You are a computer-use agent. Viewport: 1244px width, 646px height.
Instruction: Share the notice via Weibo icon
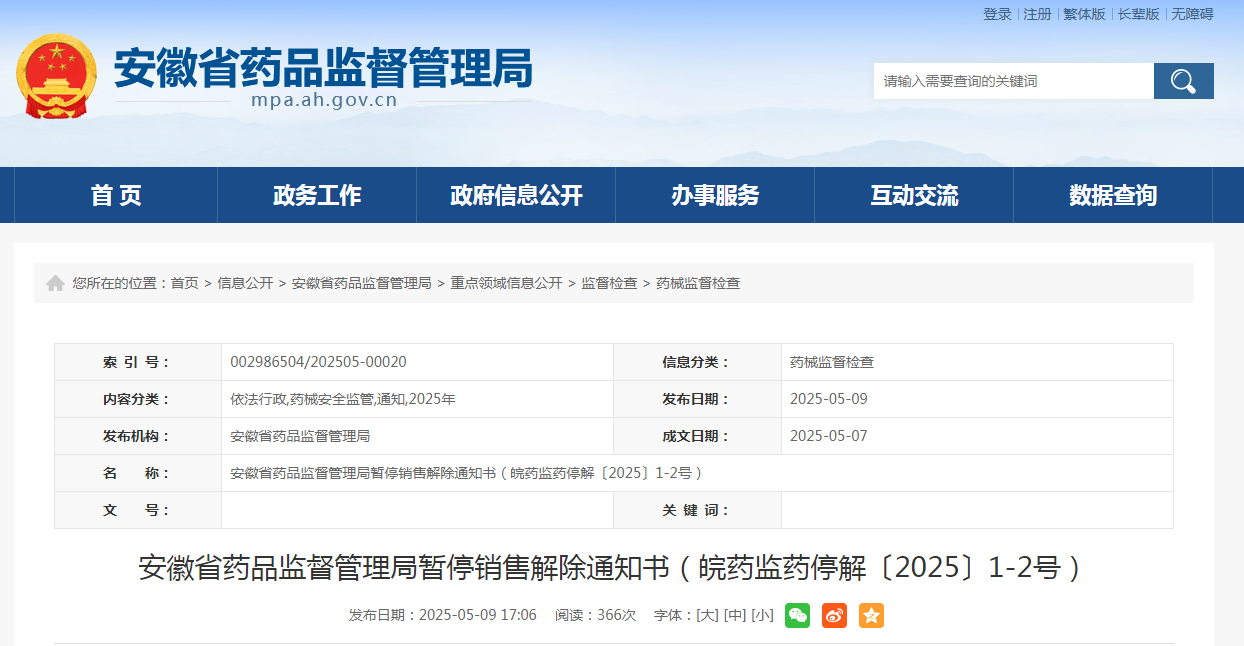pos(834,615)
